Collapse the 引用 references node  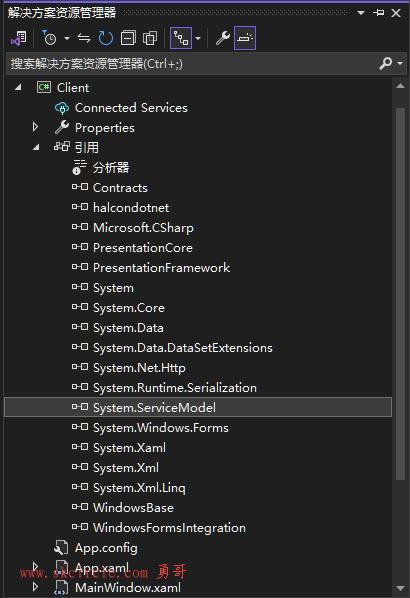coord(36,147)
